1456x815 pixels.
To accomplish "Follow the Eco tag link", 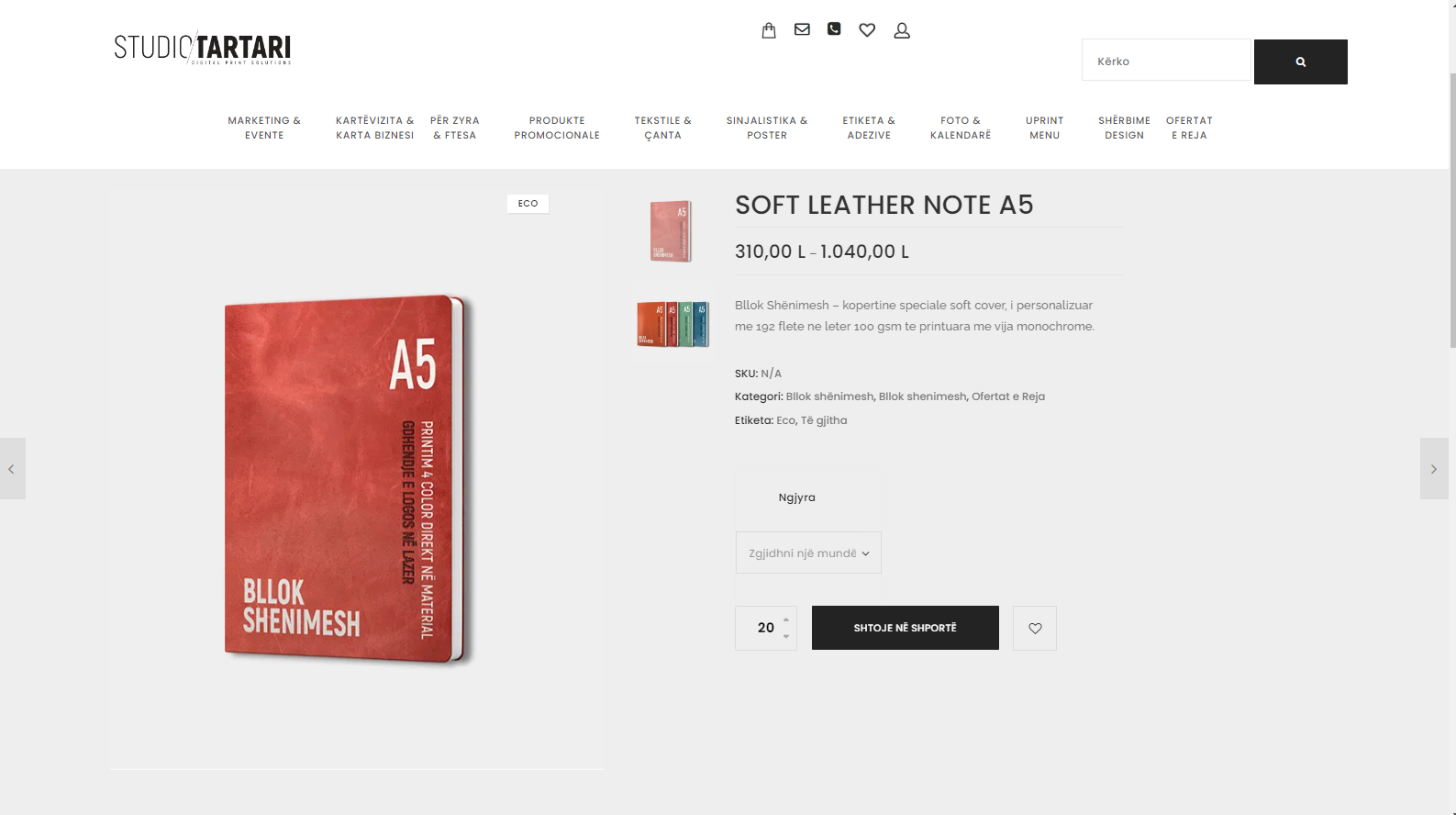I will 785,420.
